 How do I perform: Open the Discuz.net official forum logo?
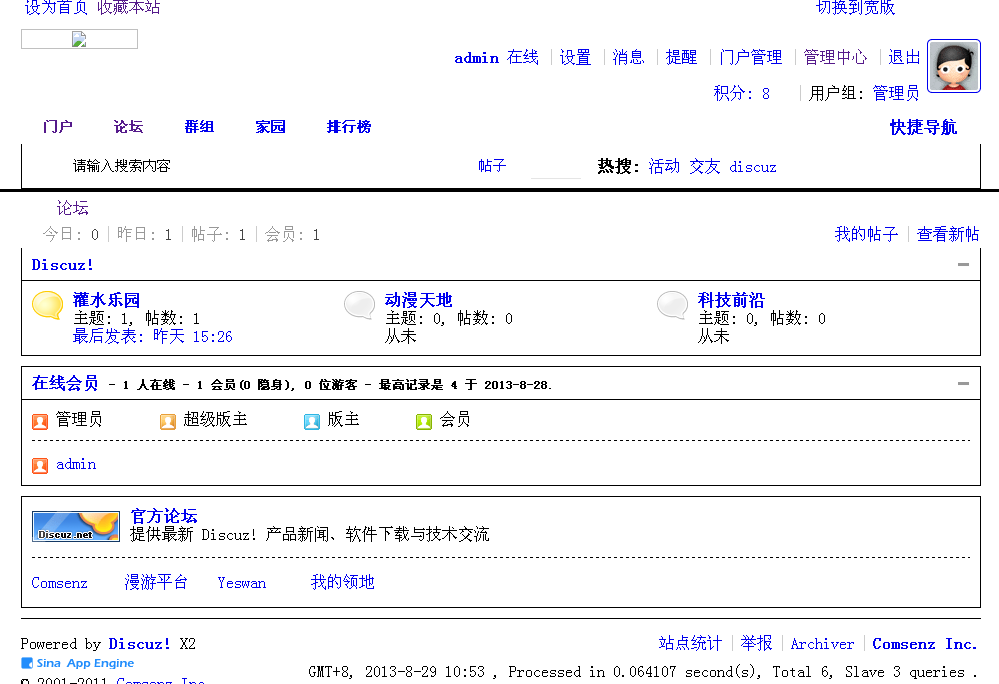point(75,525)
